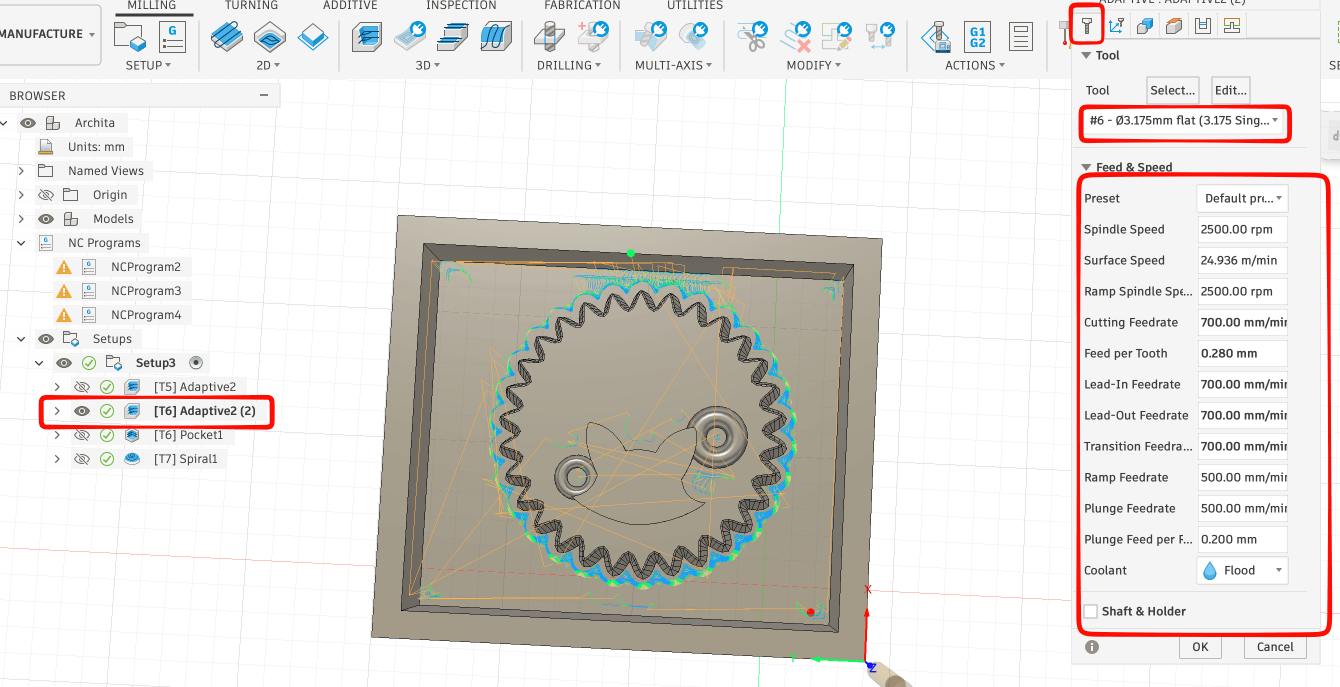Select the 3D Flat toolpath icon

[x=410, y=36]
